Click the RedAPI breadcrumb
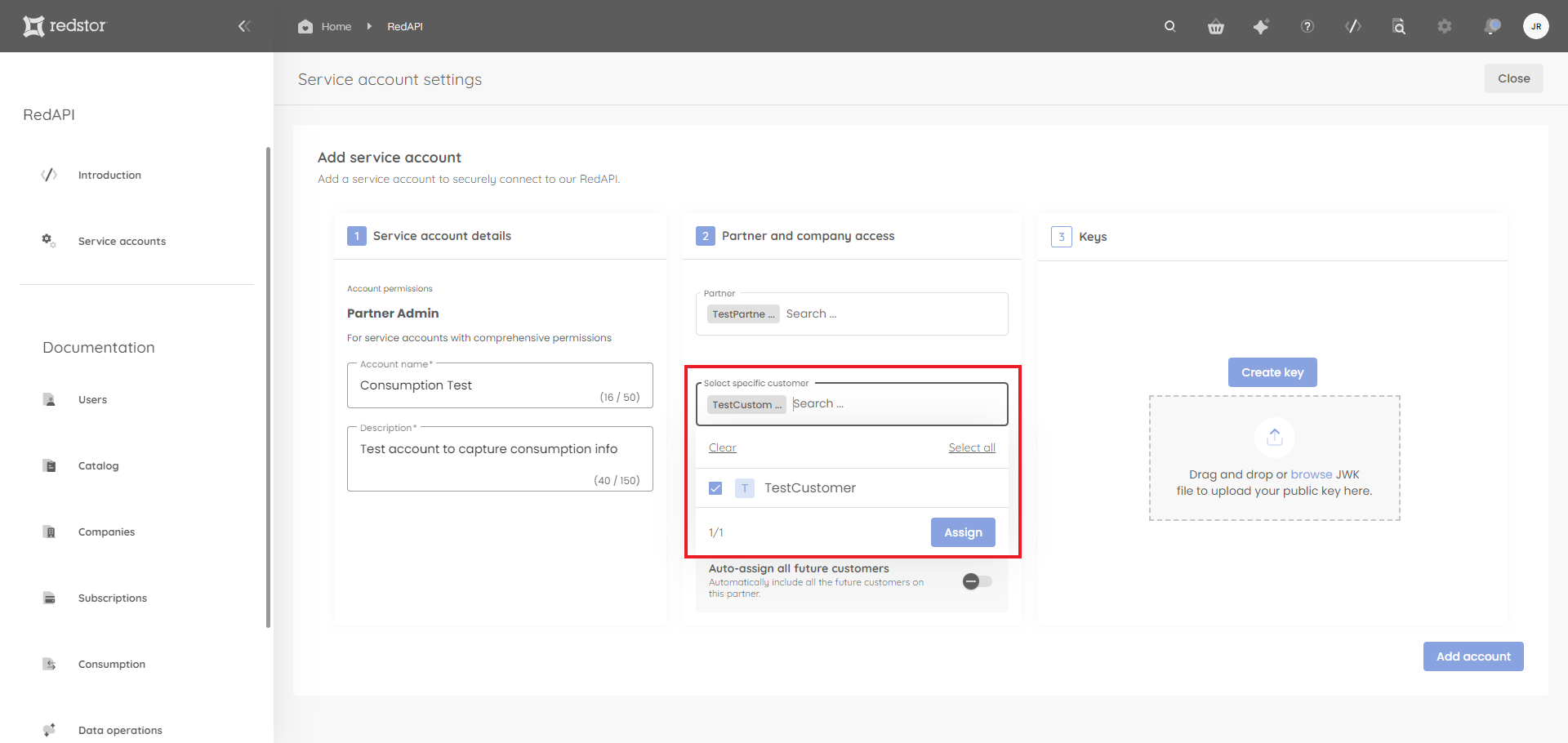This screenshot has height=743, width=1568. pos(405,26)
